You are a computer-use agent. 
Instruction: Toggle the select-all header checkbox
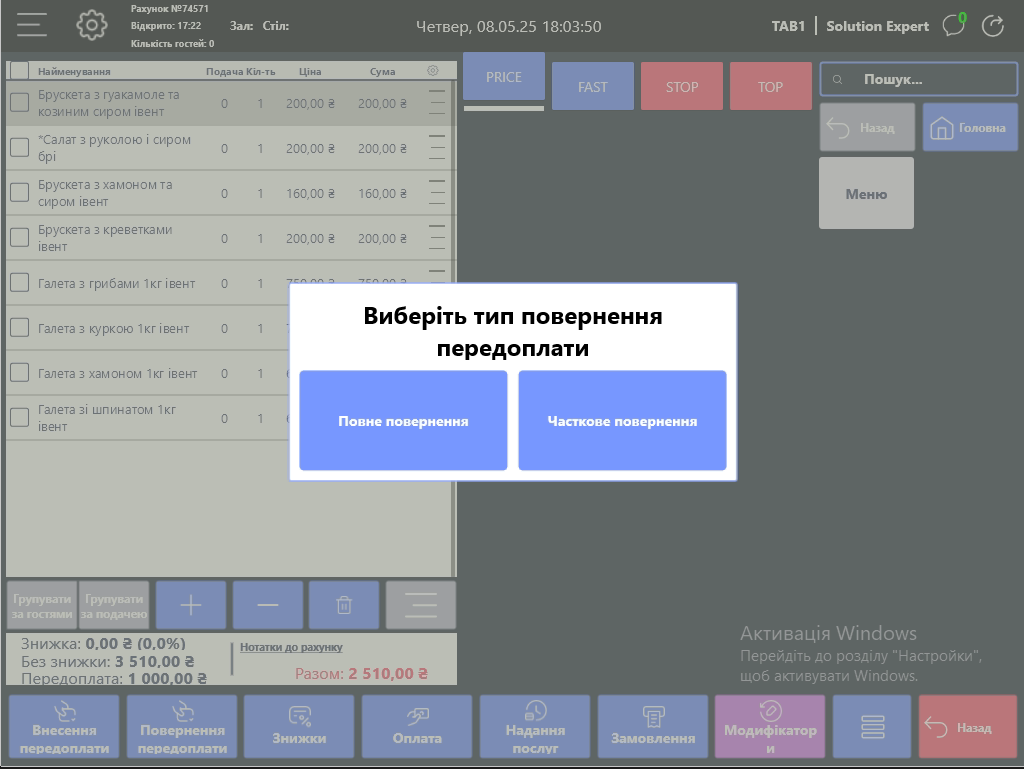[x=19, y=70]
